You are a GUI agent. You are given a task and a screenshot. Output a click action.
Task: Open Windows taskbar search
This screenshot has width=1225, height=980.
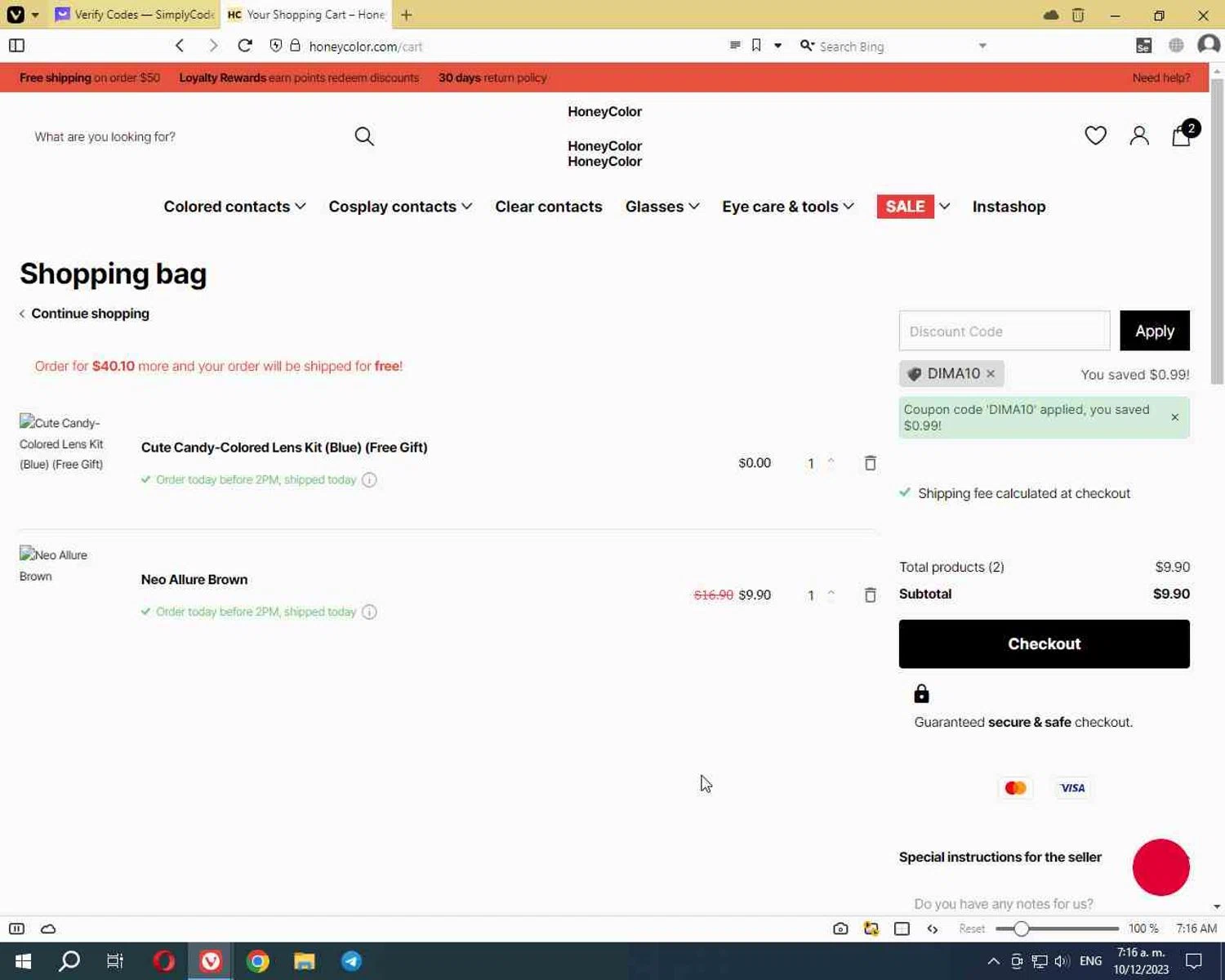click(x=69, y=961)
